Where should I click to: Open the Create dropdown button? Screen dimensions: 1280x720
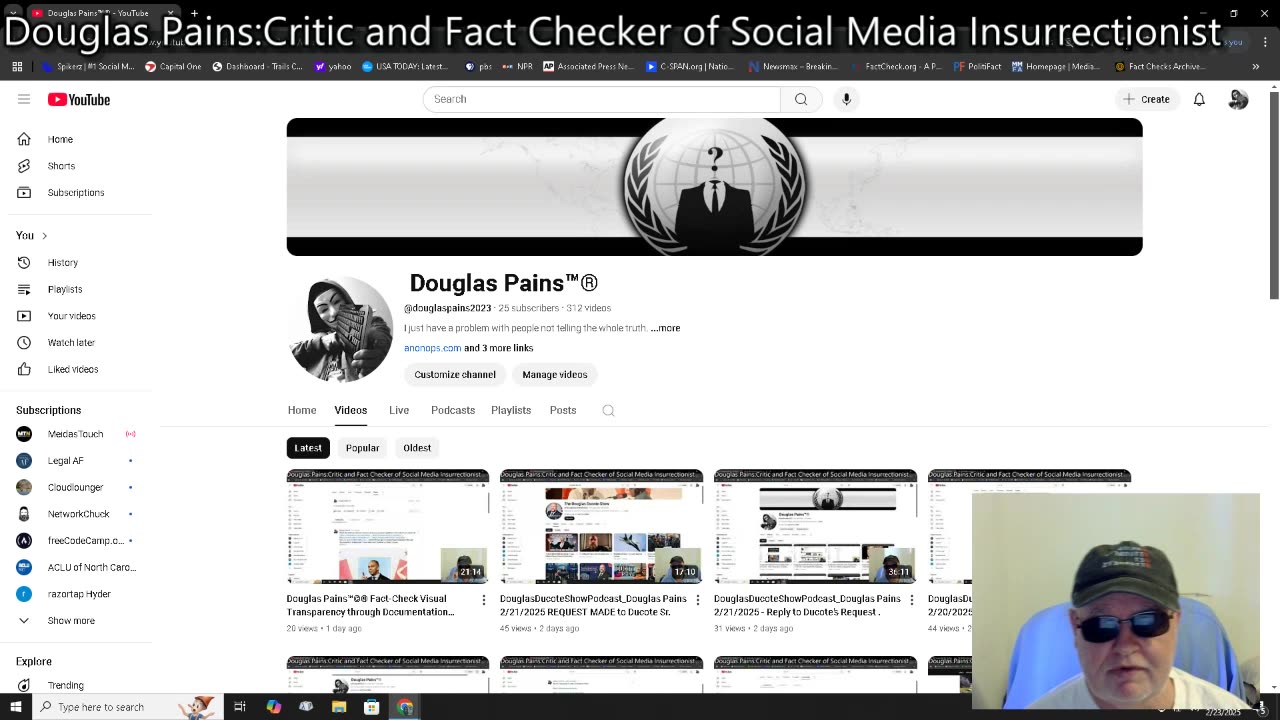click(x=1146, y=99)
